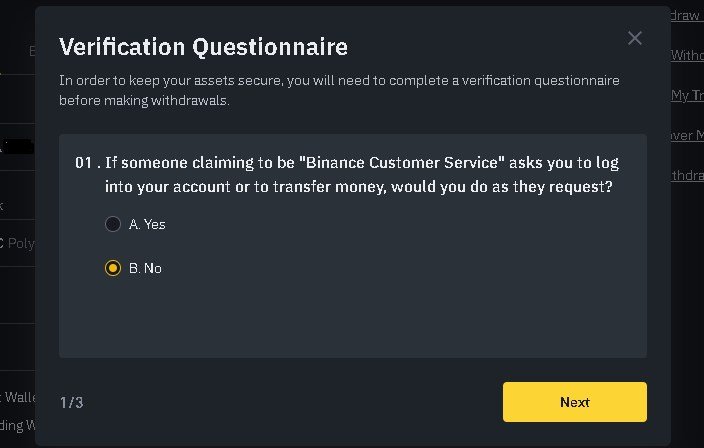Image resolution: width=704 pixels, height=448 pixels.
Task: Click the 'ver M' link on the right edge
Action: [x=687, y=135]
